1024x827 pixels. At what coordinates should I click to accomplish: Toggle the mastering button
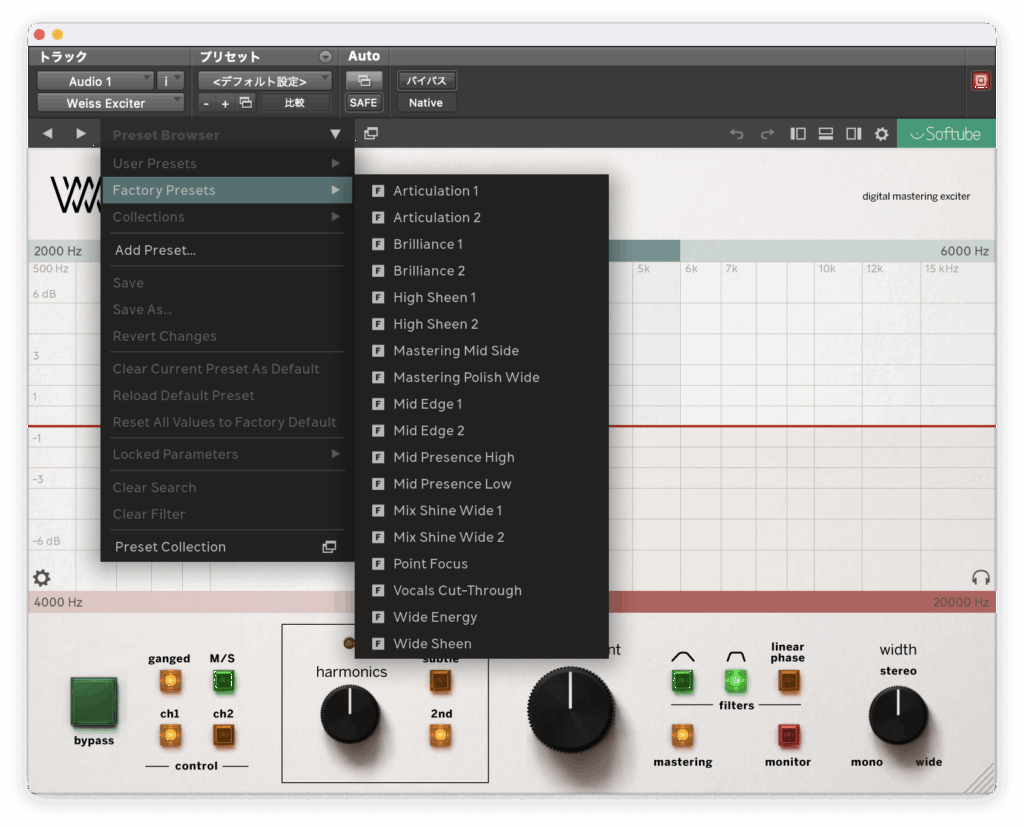pyautogui.click(x=682, y=736)
